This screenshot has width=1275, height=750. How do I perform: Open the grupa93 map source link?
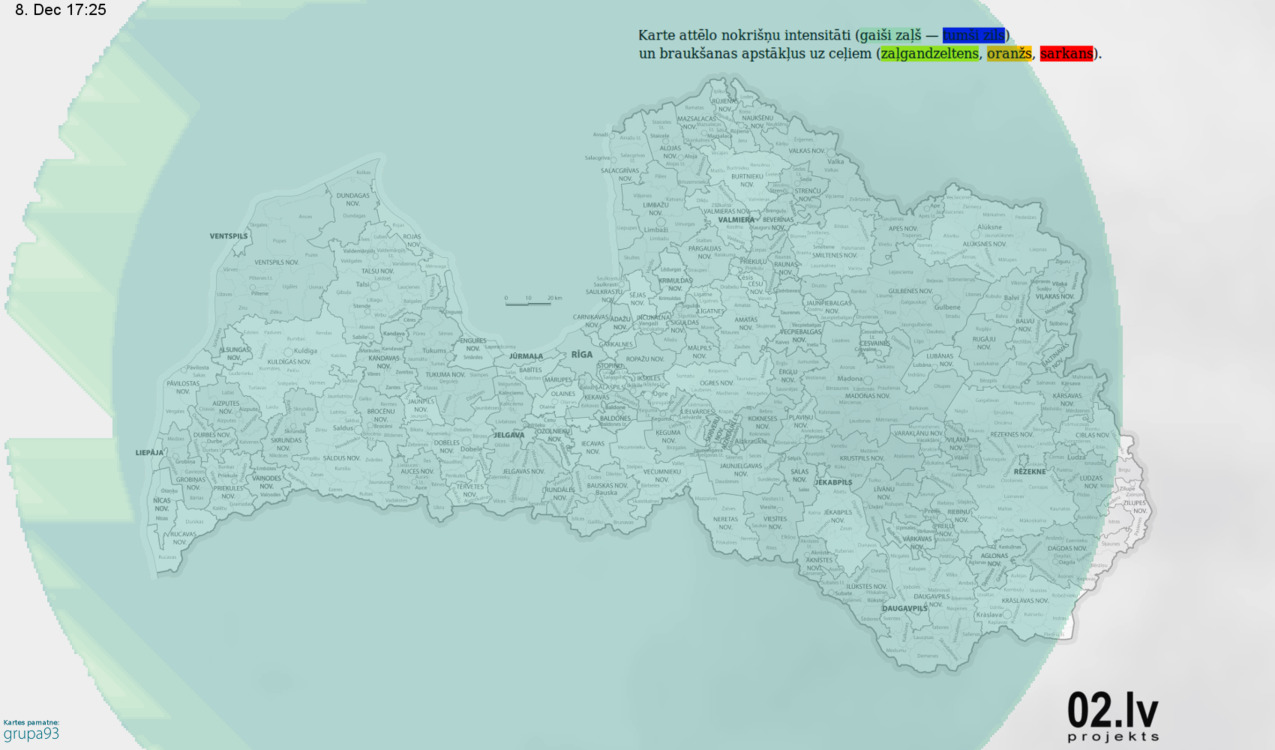point(31,734)
